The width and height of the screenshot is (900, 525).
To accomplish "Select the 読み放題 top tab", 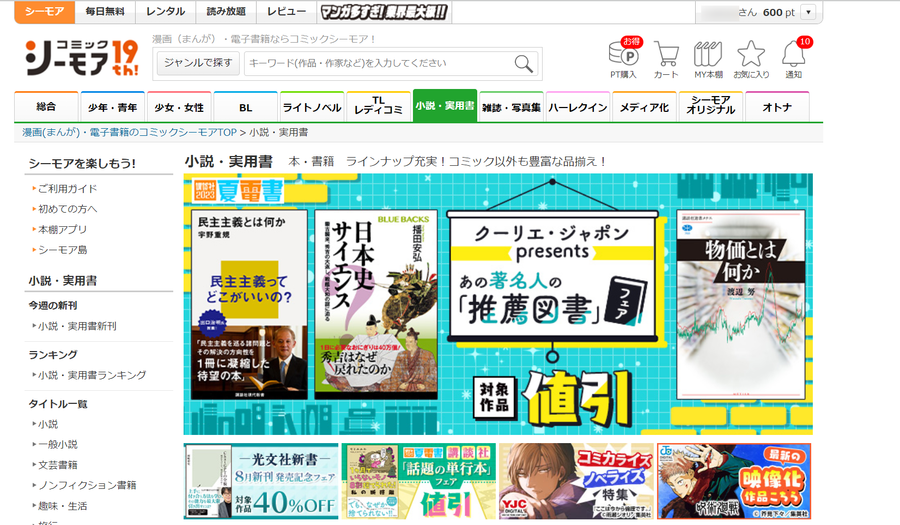I will (x=226, y=11).
